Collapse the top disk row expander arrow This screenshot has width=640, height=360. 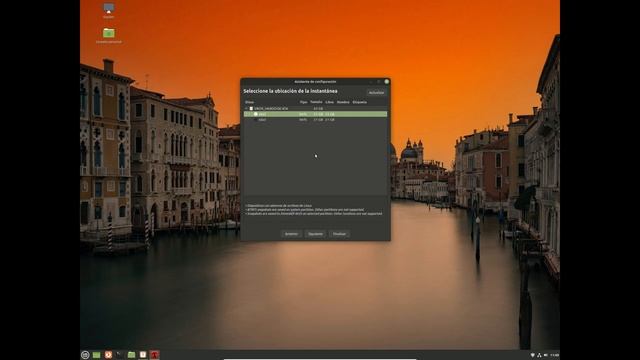pyautogui.click(x=247, y=109)
